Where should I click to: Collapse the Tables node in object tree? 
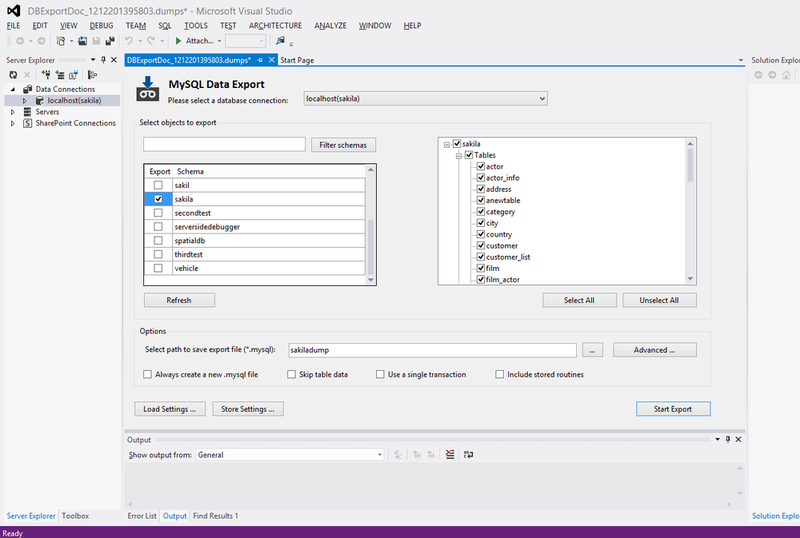459,156
